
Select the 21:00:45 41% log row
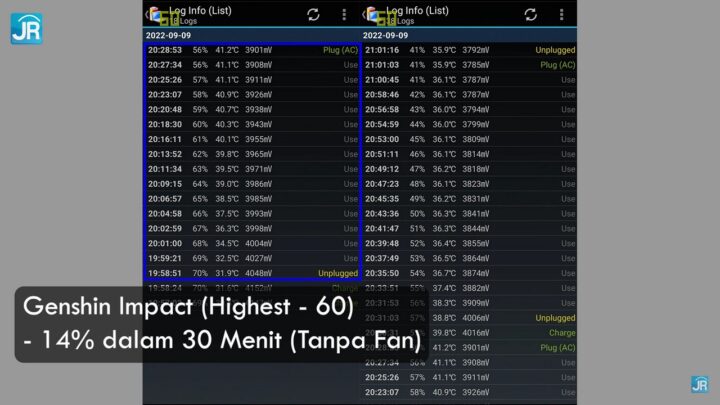[469, 79]
